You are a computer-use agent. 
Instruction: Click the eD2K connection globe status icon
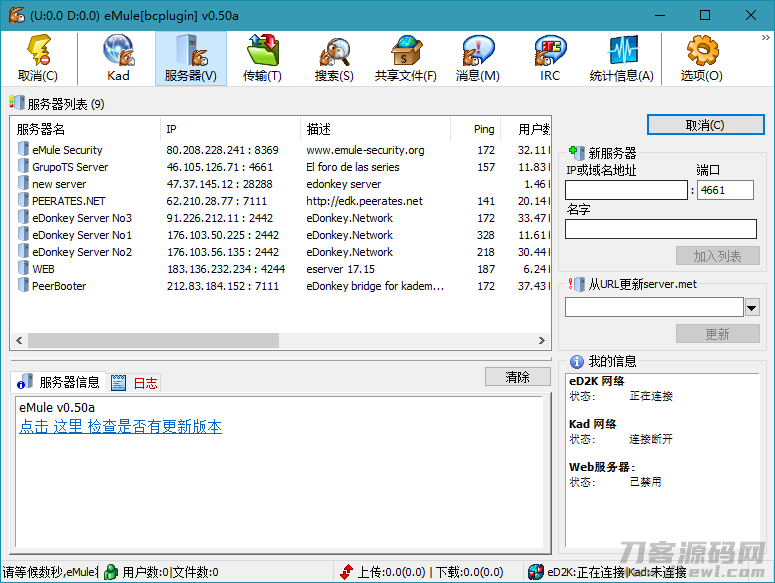coord(536,572)
